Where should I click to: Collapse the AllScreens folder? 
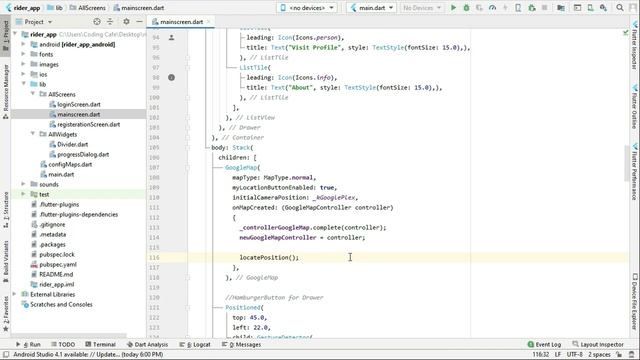[33, 94]
